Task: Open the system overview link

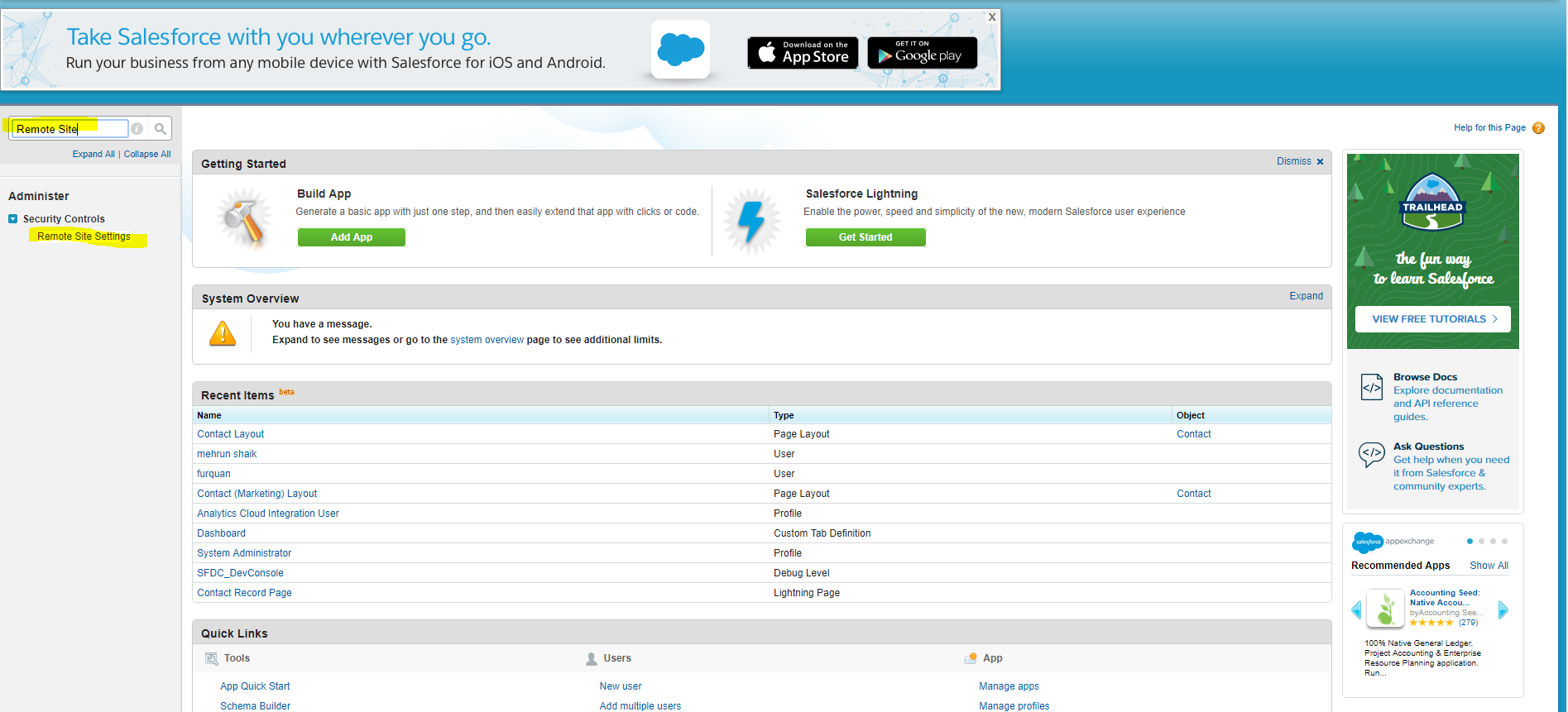Action: click(x=487, y=340)
